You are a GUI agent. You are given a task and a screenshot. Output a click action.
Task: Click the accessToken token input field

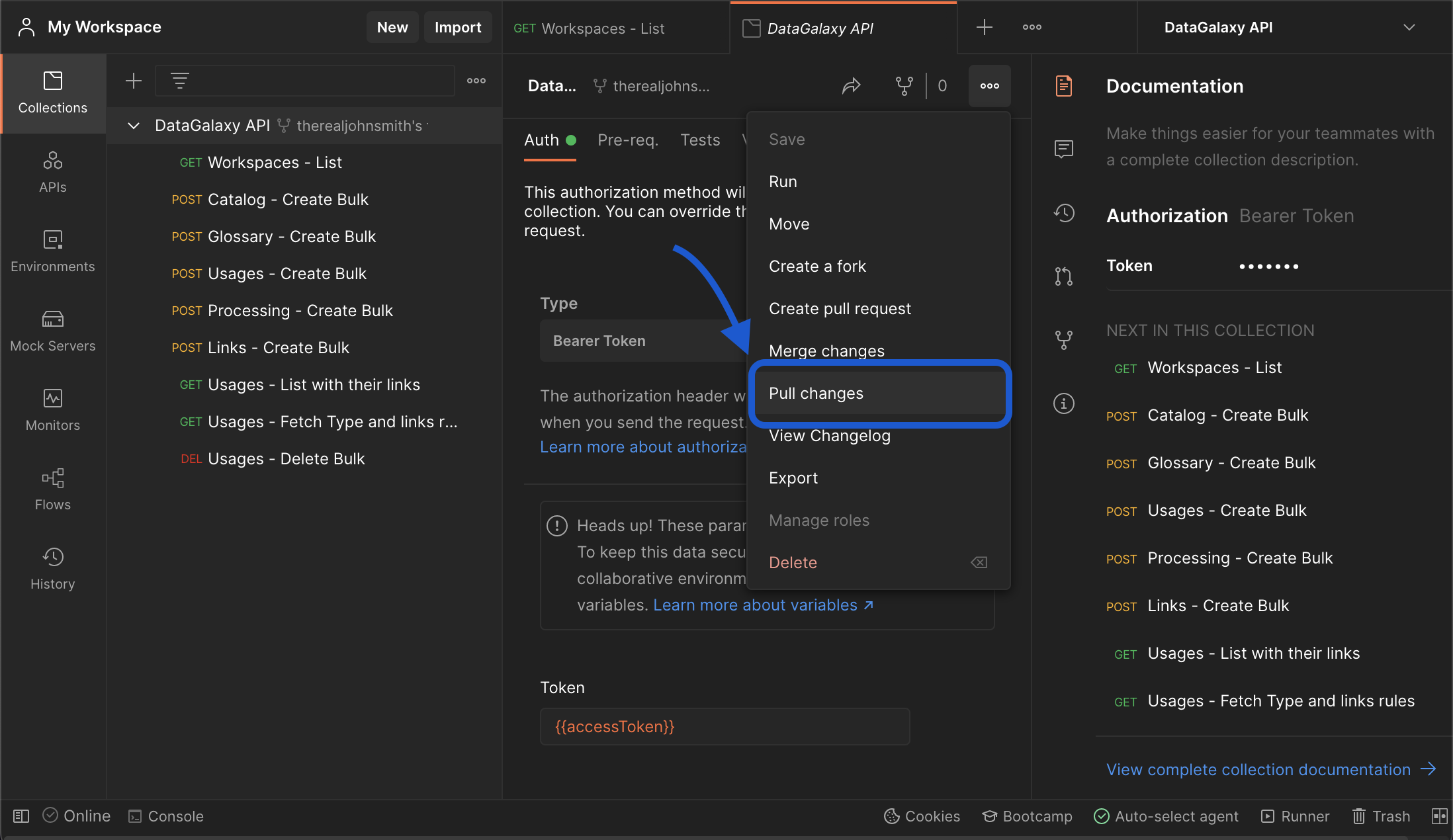tap(725, 727)
